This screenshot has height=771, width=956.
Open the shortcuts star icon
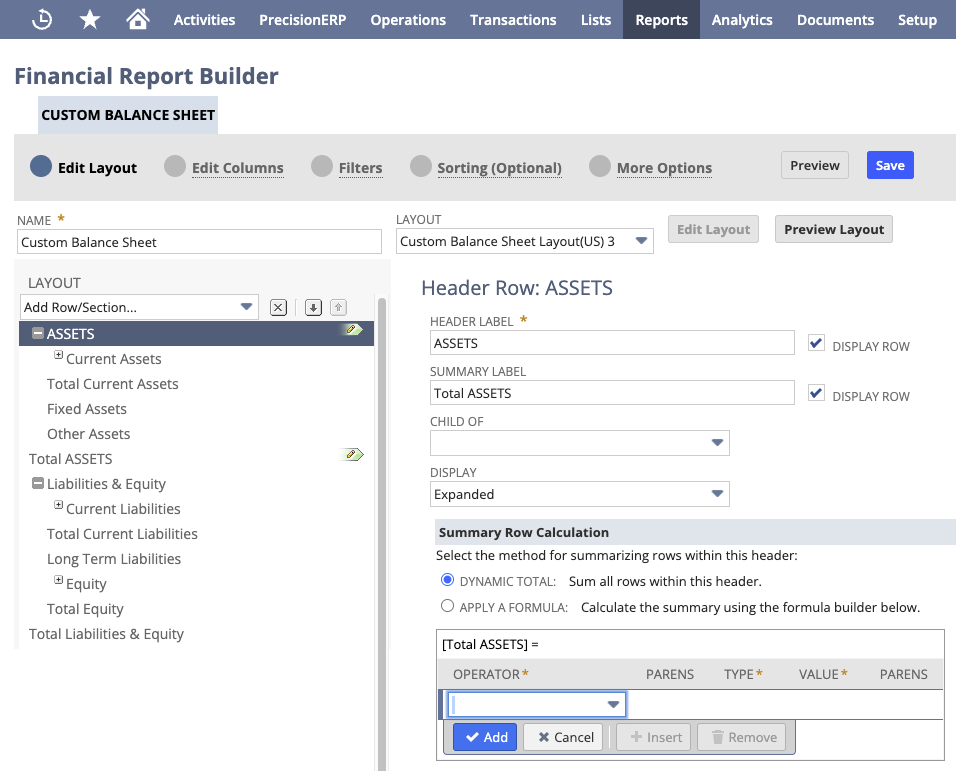(x=90, y=19)
